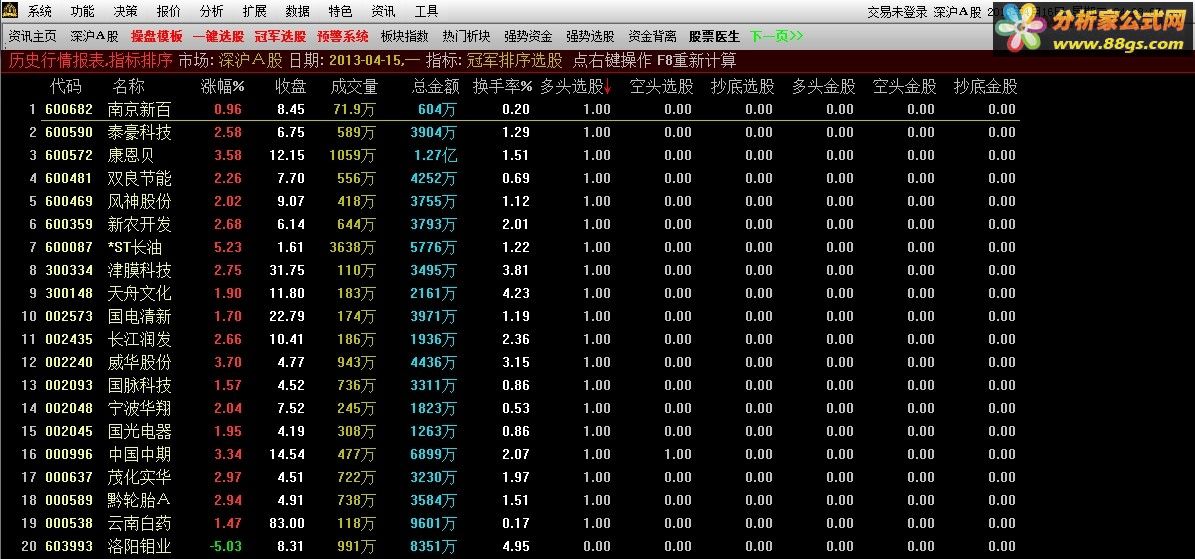Open the 工具 menu
Viewport: 1195px width, 559px height.
pyautogui.click(x=426, y=11)
